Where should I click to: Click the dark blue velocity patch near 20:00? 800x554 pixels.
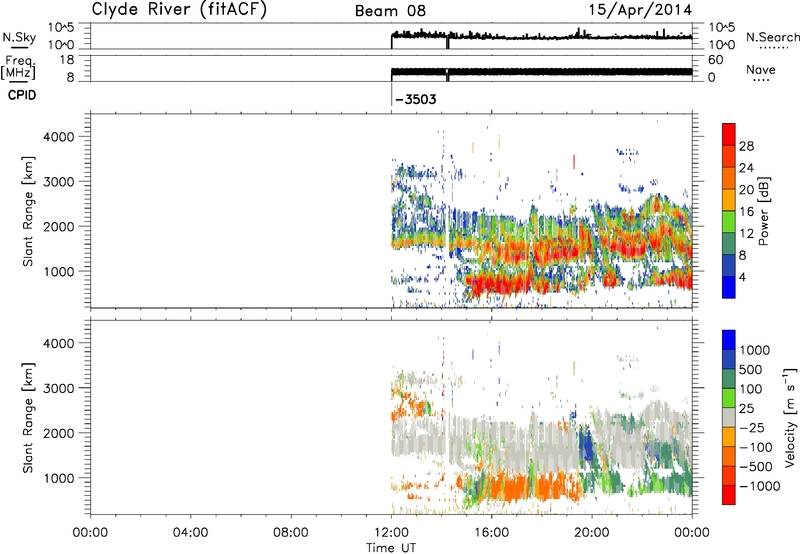tap(587, 444)
